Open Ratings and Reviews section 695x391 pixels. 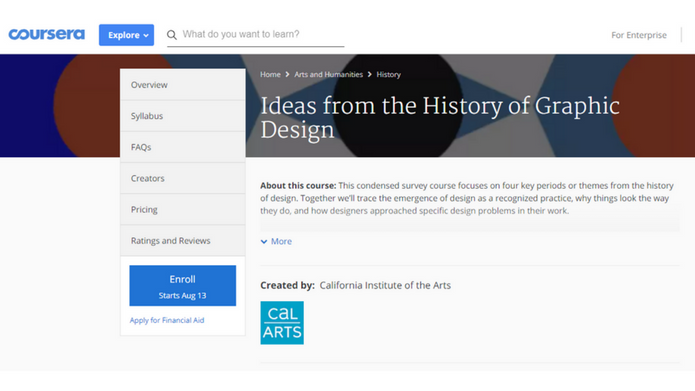pos(183,241)
